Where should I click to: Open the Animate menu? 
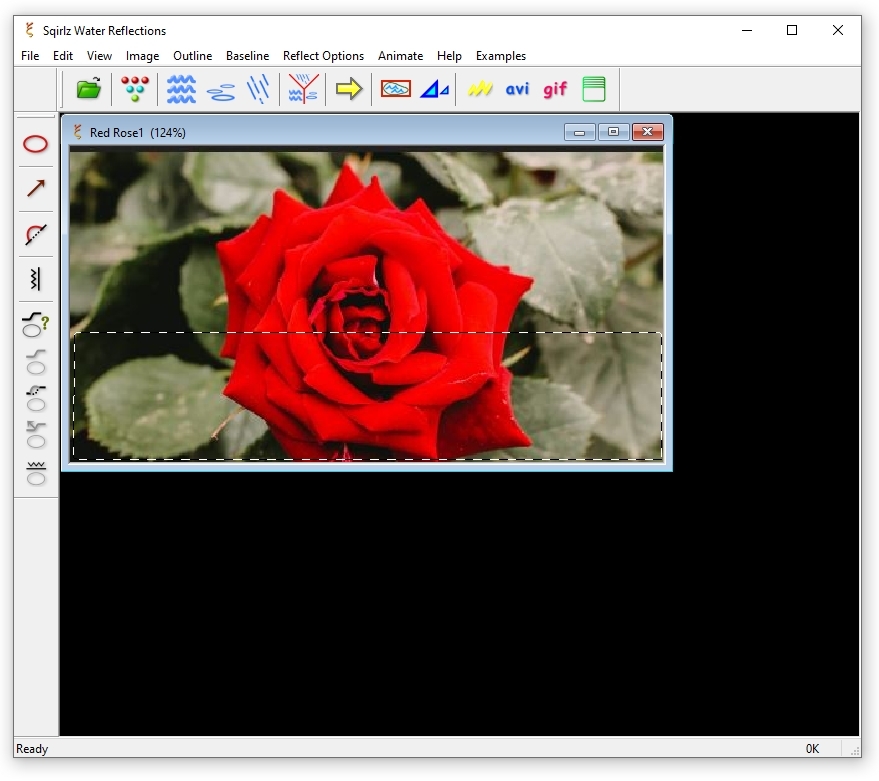pyautogui.click(x=400, y=56)
